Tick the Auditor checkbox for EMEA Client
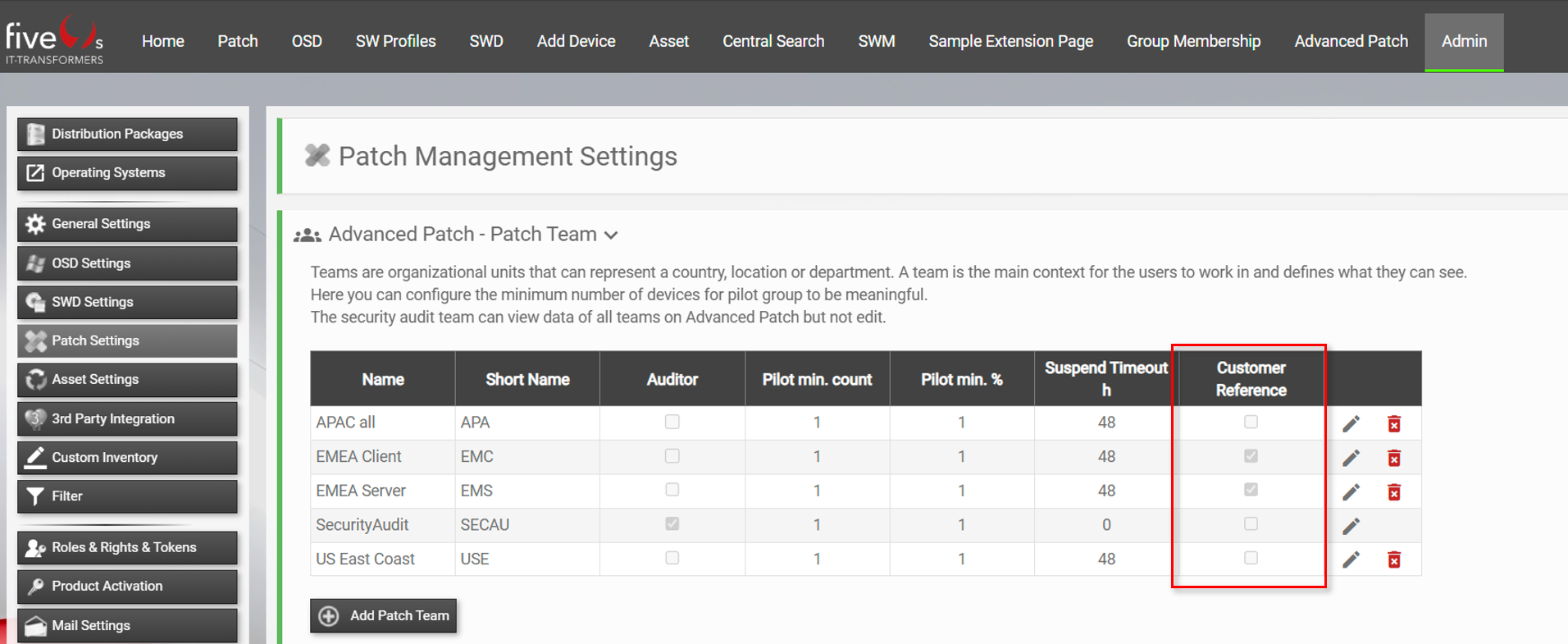 [x=672, y=456]
